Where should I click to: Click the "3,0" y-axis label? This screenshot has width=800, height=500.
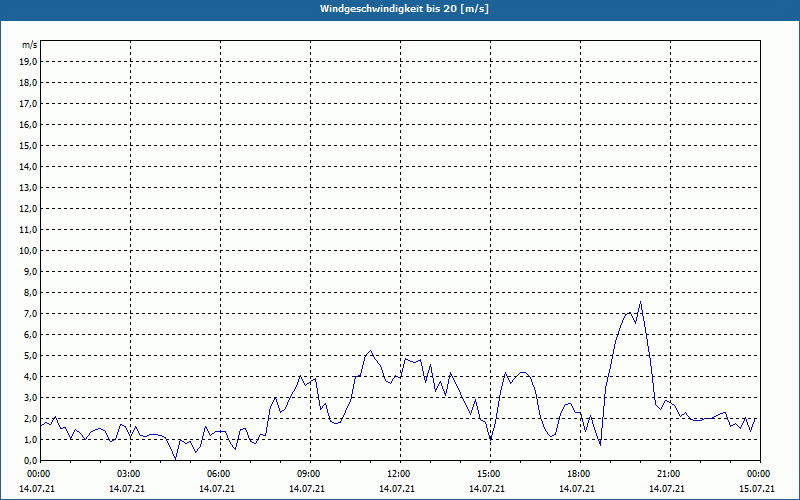click(x=30, y=397)
